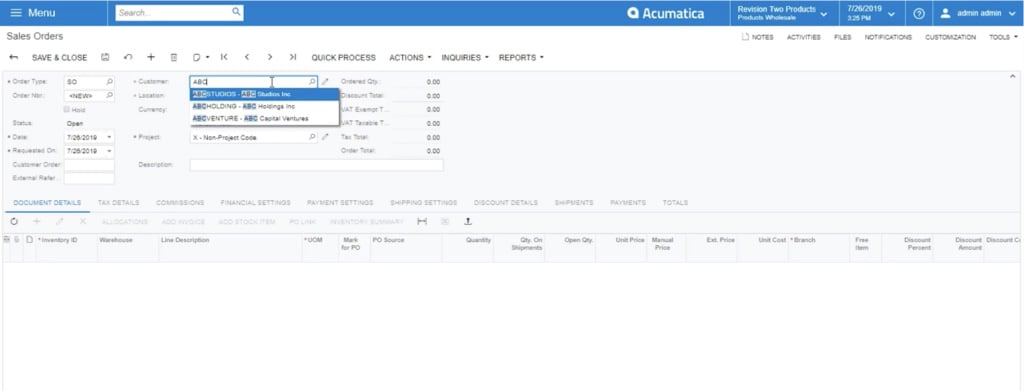This screenshot has height=391, width=1024.
Task: Click the Project edit pencil icon
Action: (x=325, y=137)
